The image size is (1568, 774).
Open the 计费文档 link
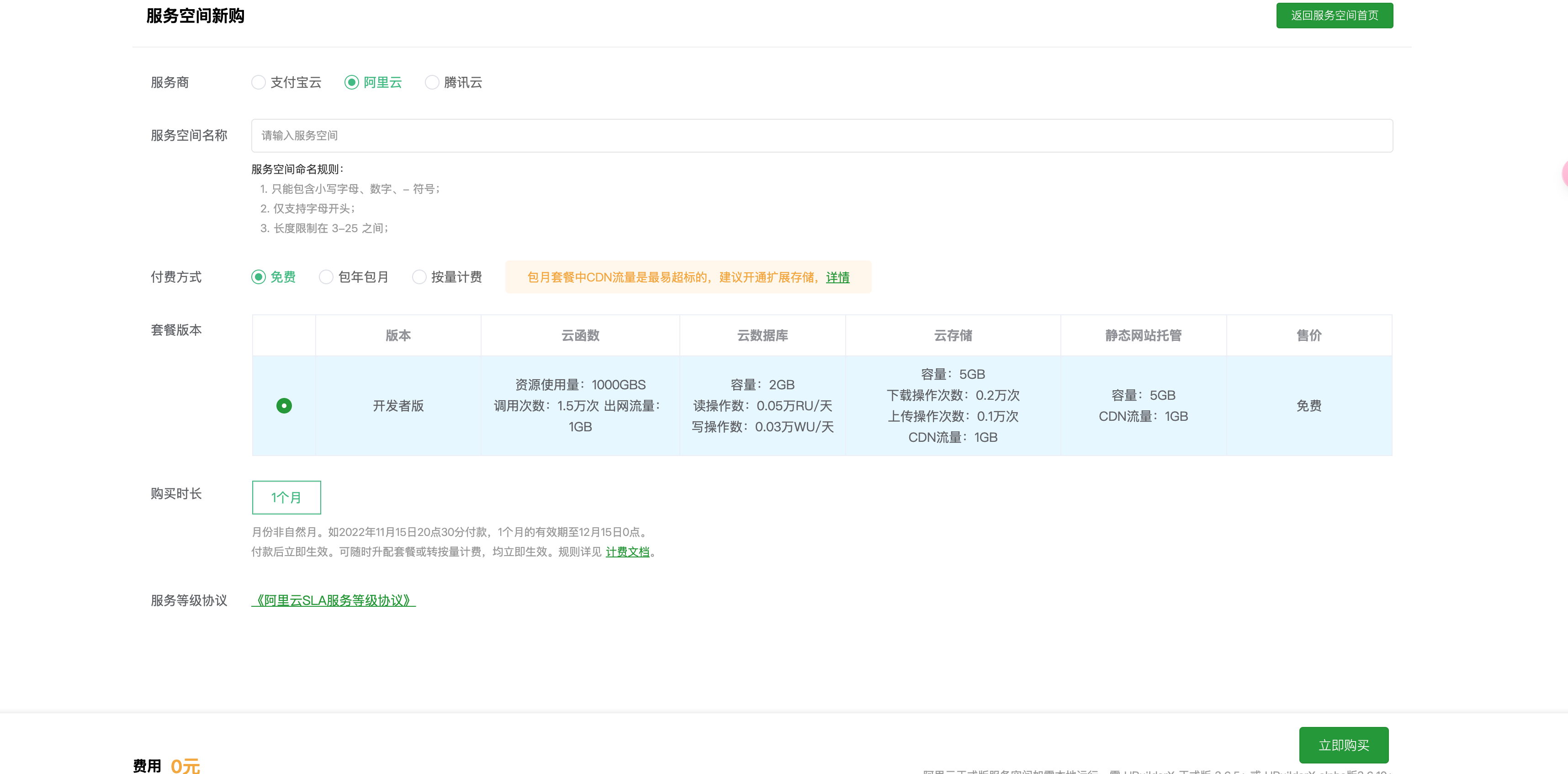pyautogui.click(x=628, y=552)
